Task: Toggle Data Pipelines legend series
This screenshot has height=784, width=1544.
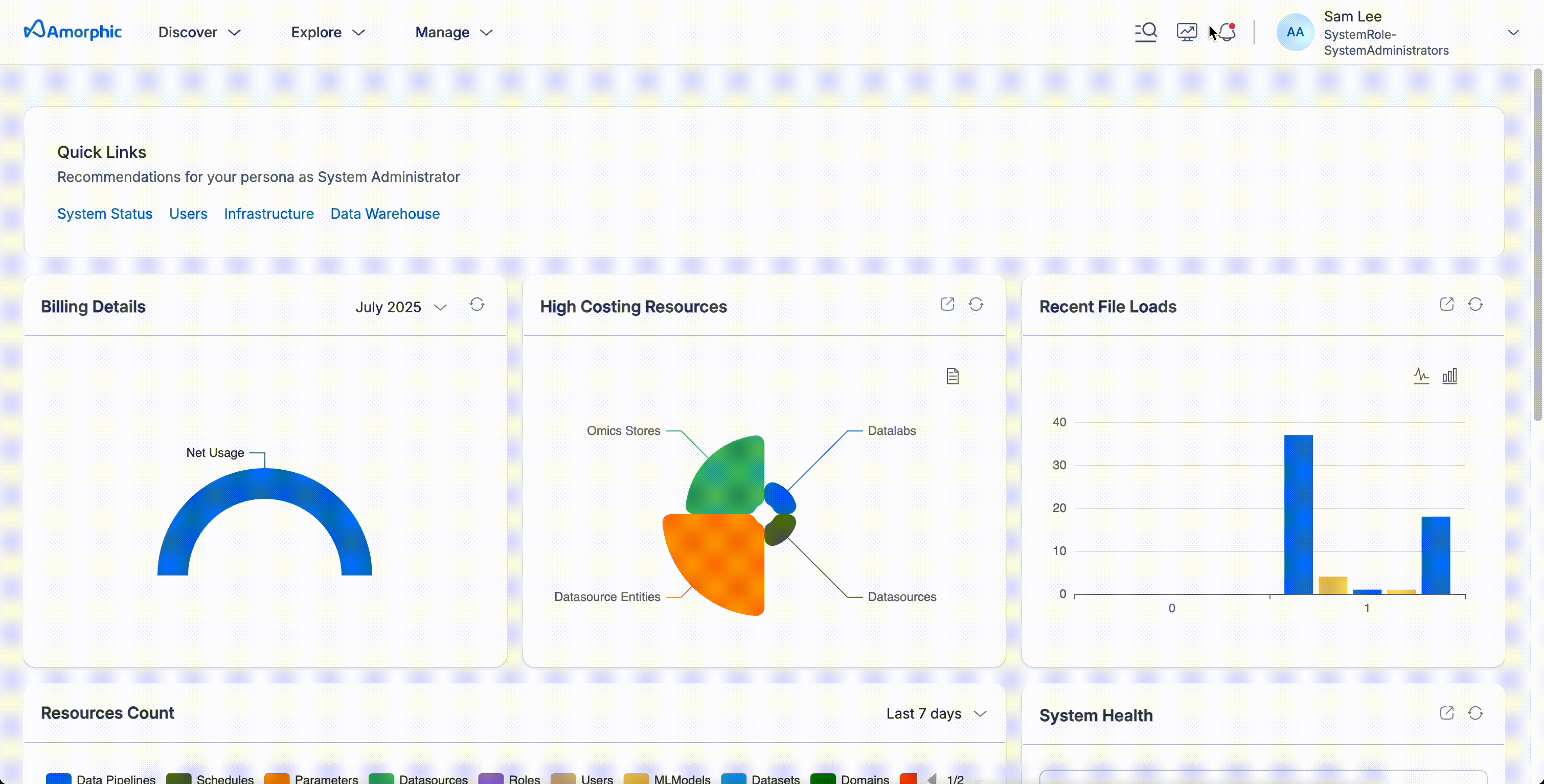Action: pyautogui.click(x=101, y=778)
